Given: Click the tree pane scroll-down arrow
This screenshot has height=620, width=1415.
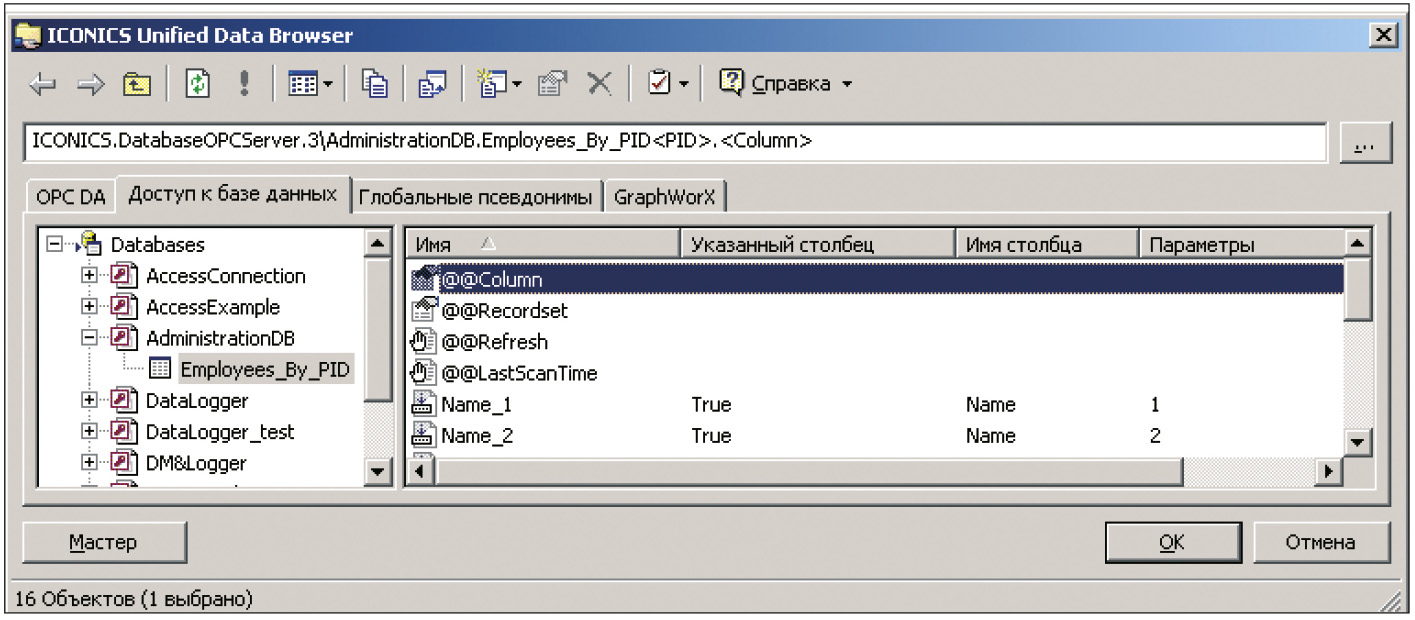Looking at the screenshot, I should [377, 471].
